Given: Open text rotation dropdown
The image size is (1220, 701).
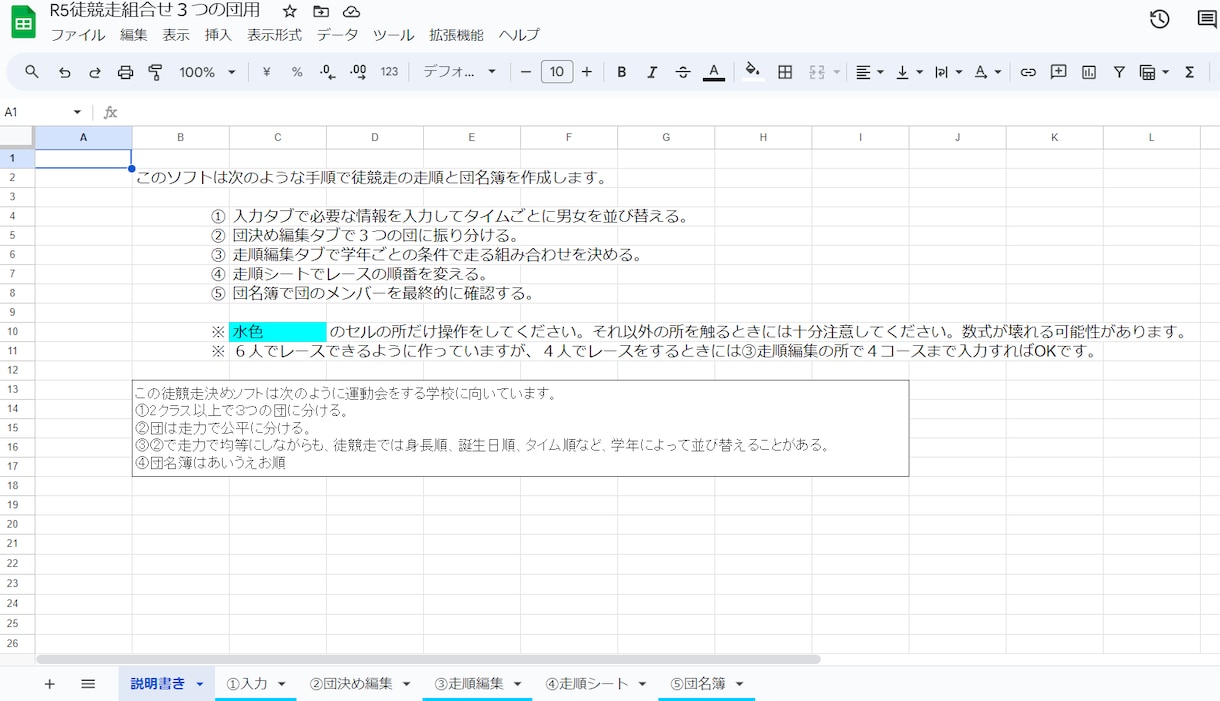Looking at the screenshot, I should click(x=987, y=72).
